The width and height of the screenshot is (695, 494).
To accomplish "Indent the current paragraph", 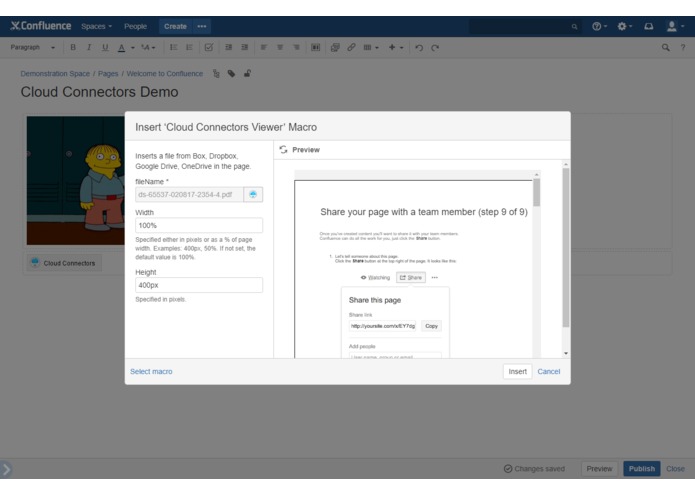I will pos(244,47).
